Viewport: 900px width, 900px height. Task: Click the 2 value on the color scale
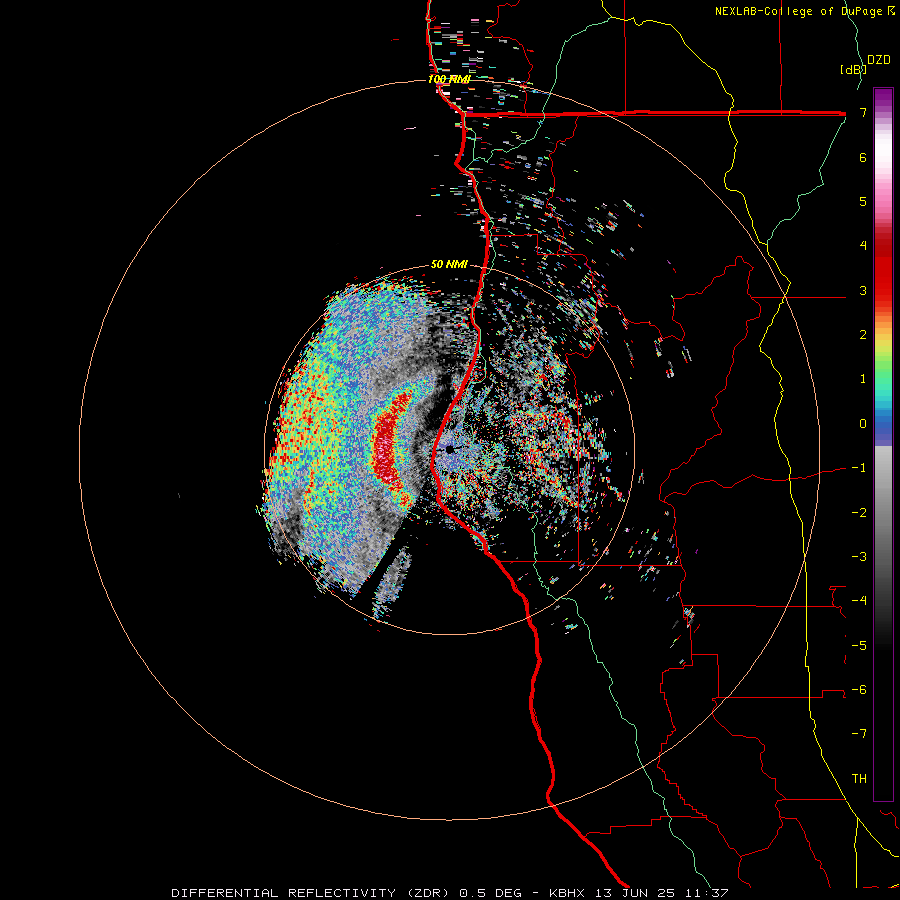863,335
